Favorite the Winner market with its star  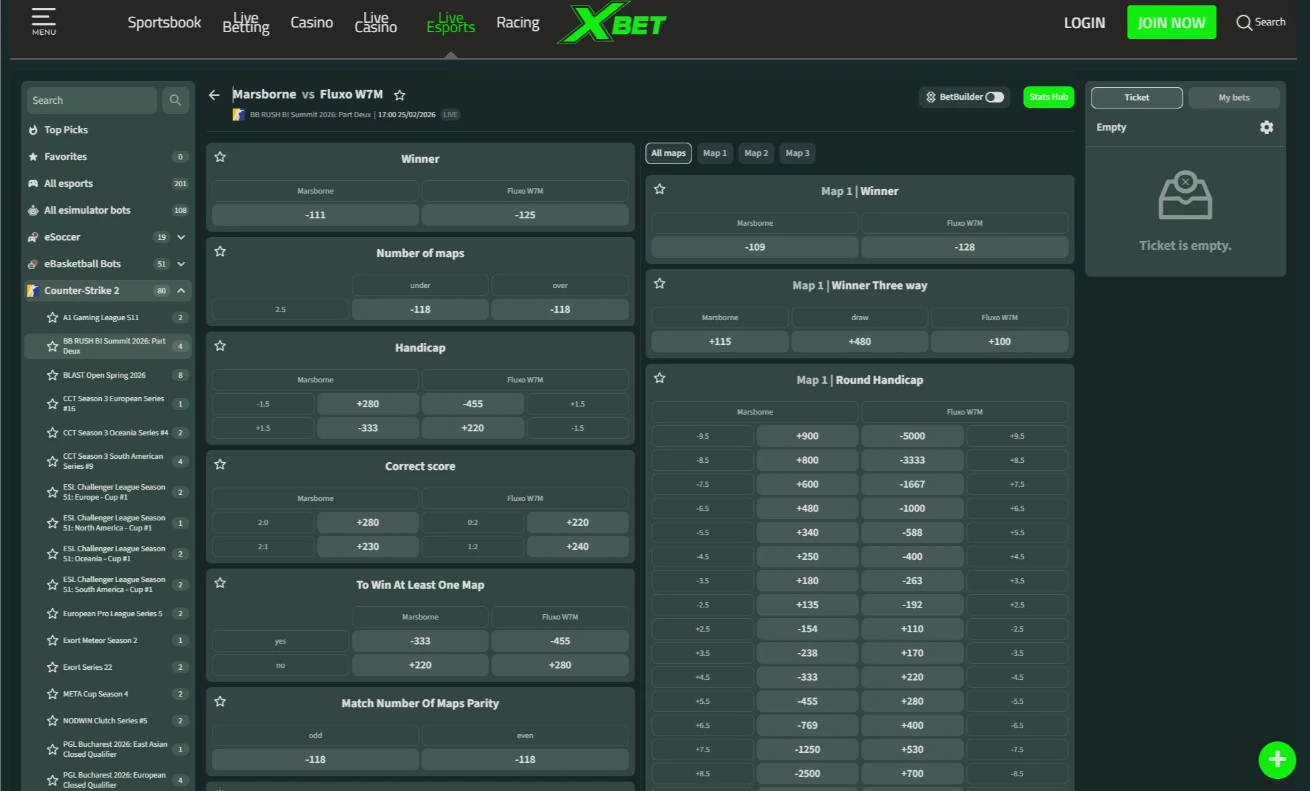pos(220,157)
